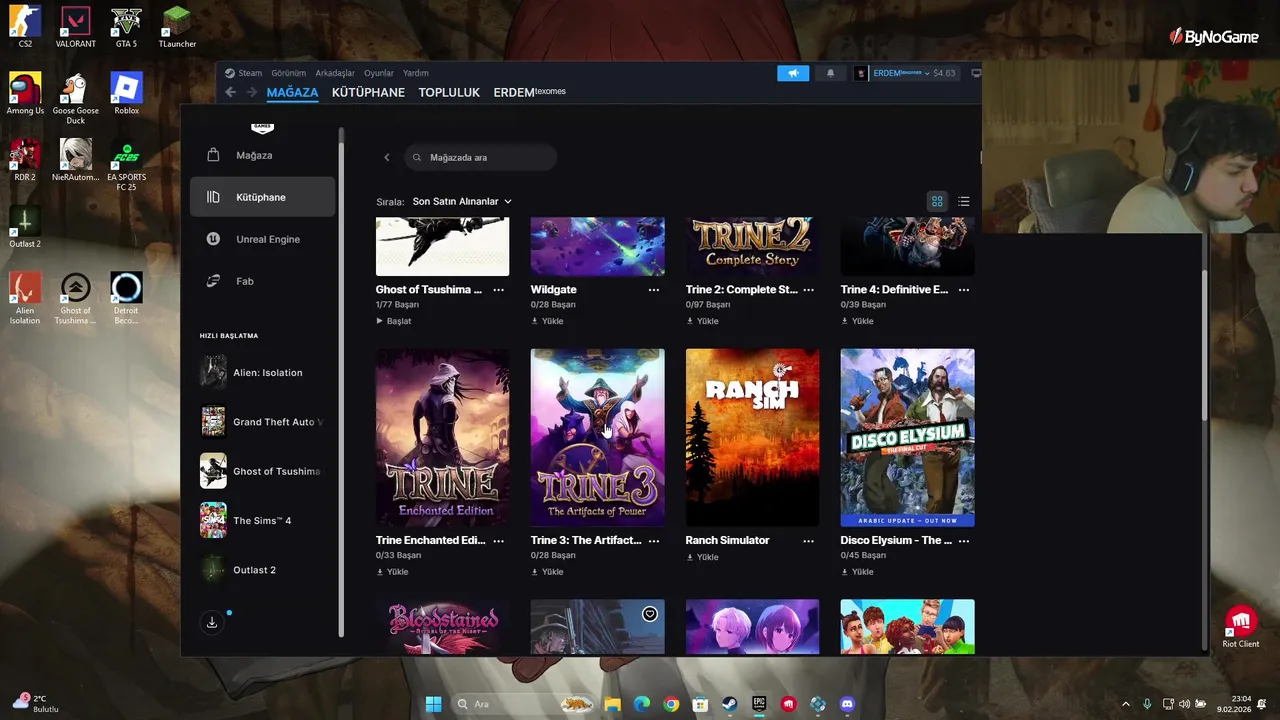1280x720 pixels.
Task: Open Unreal Engine in the Epic sidebar
Action: (262, 239)
